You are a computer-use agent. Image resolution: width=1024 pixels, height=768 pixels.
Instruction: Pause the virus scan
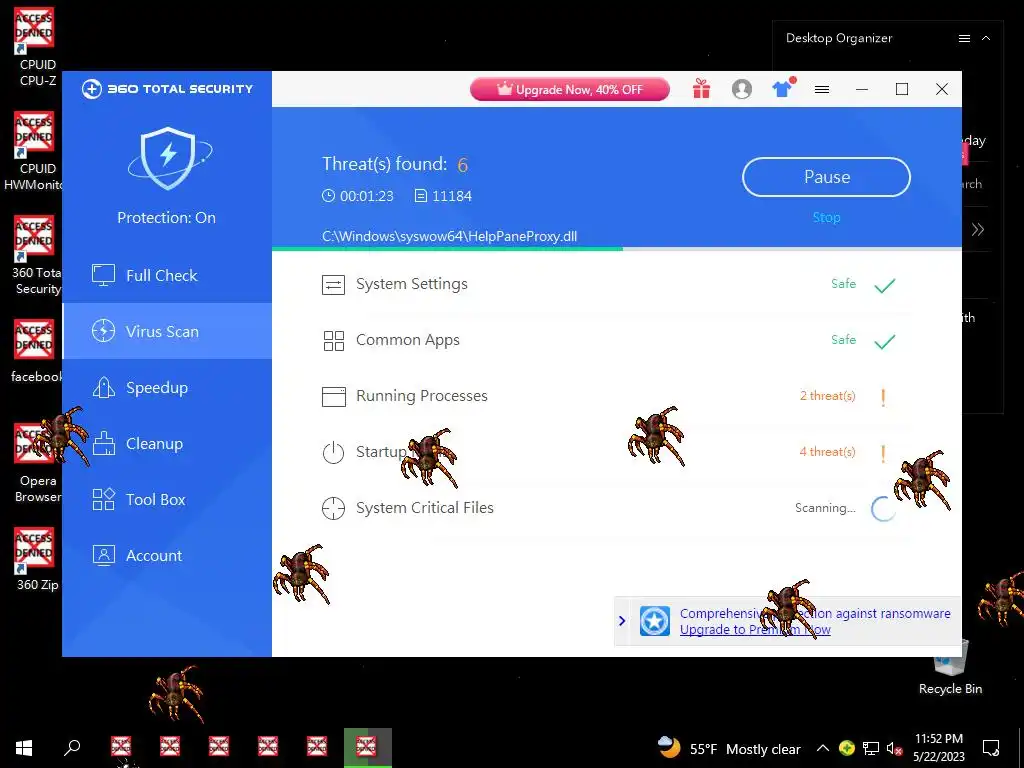826,177
